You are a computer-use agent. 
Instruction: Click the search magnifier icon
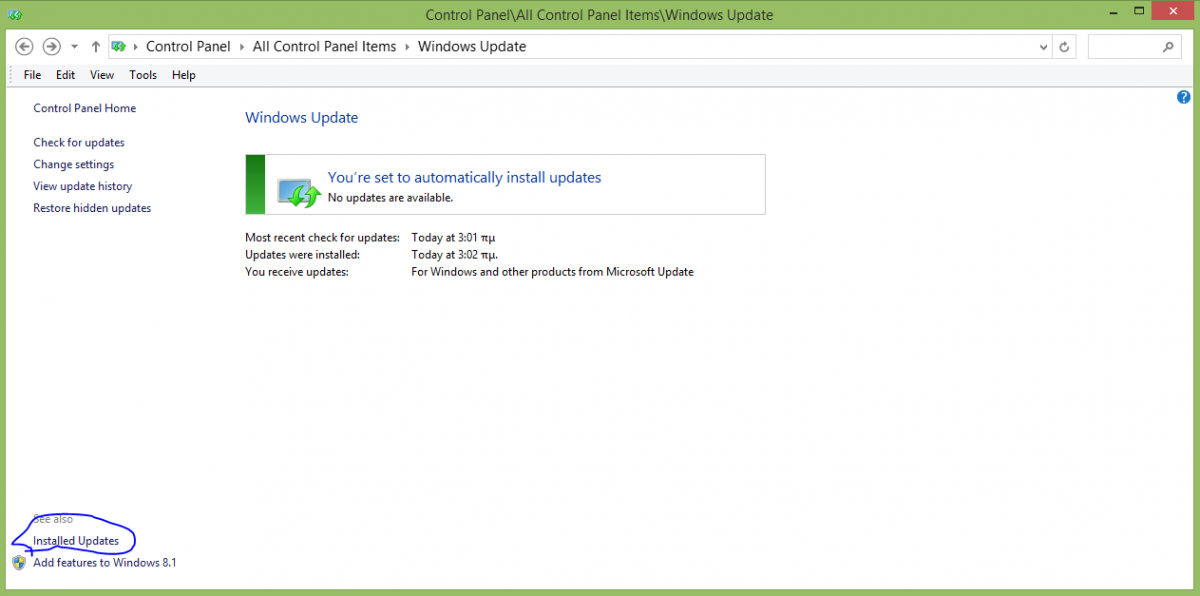[1167, 47]
